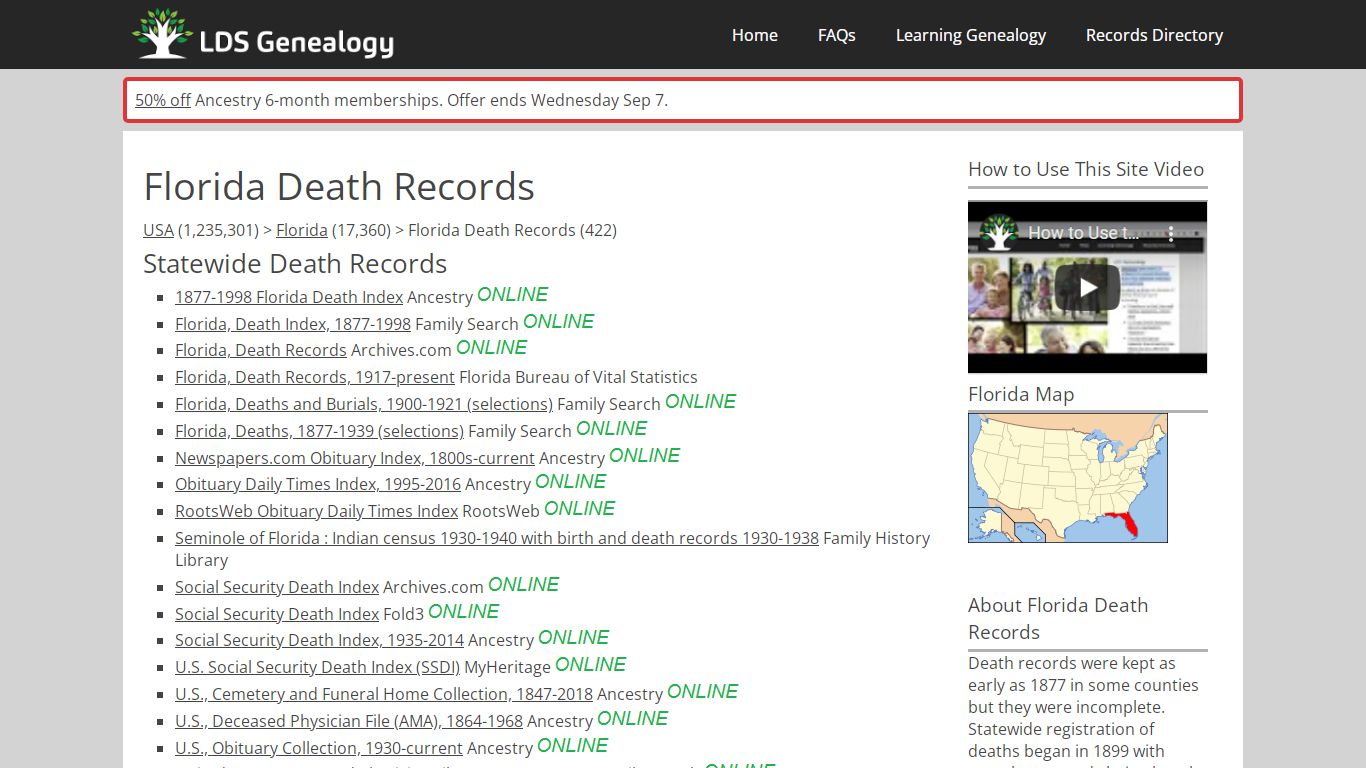Open Newspapers.com Obituary Index link
The width and height of the screenshot is (1366, 768).
pyautogui.click(x=355, y=458)
